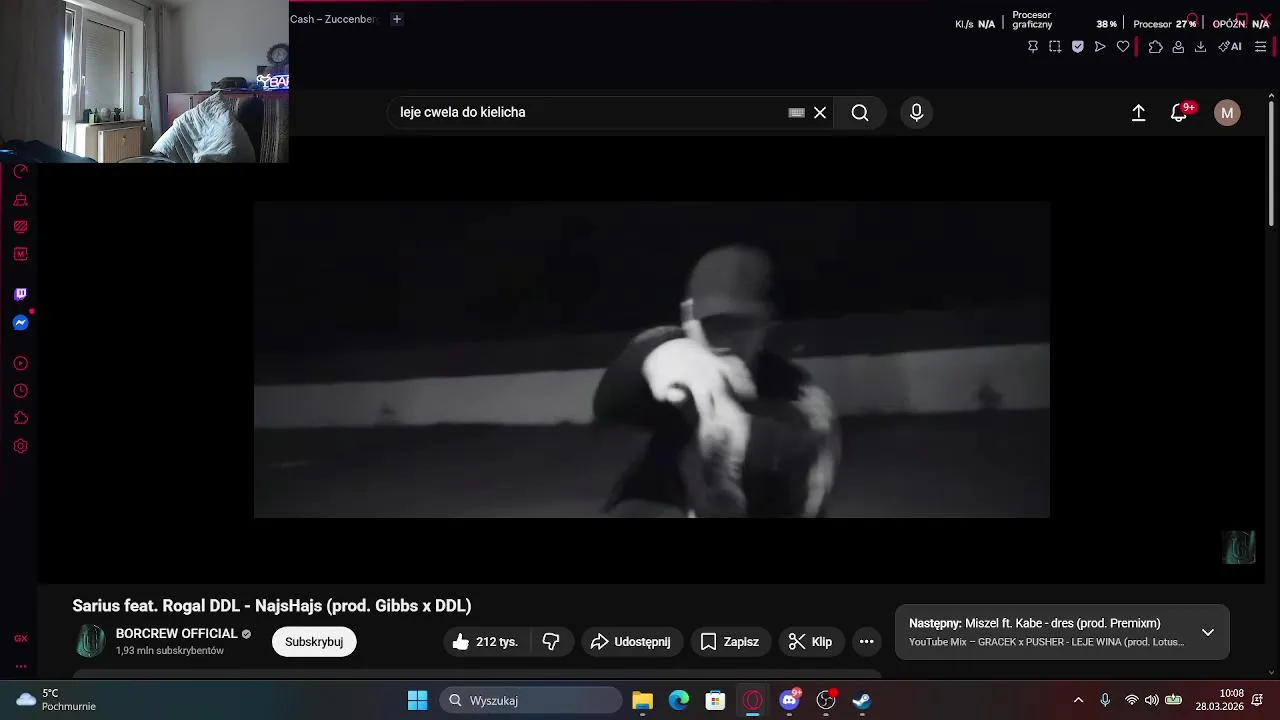Click the video player area
1280x720 pixels.
(x=652, y=359)
